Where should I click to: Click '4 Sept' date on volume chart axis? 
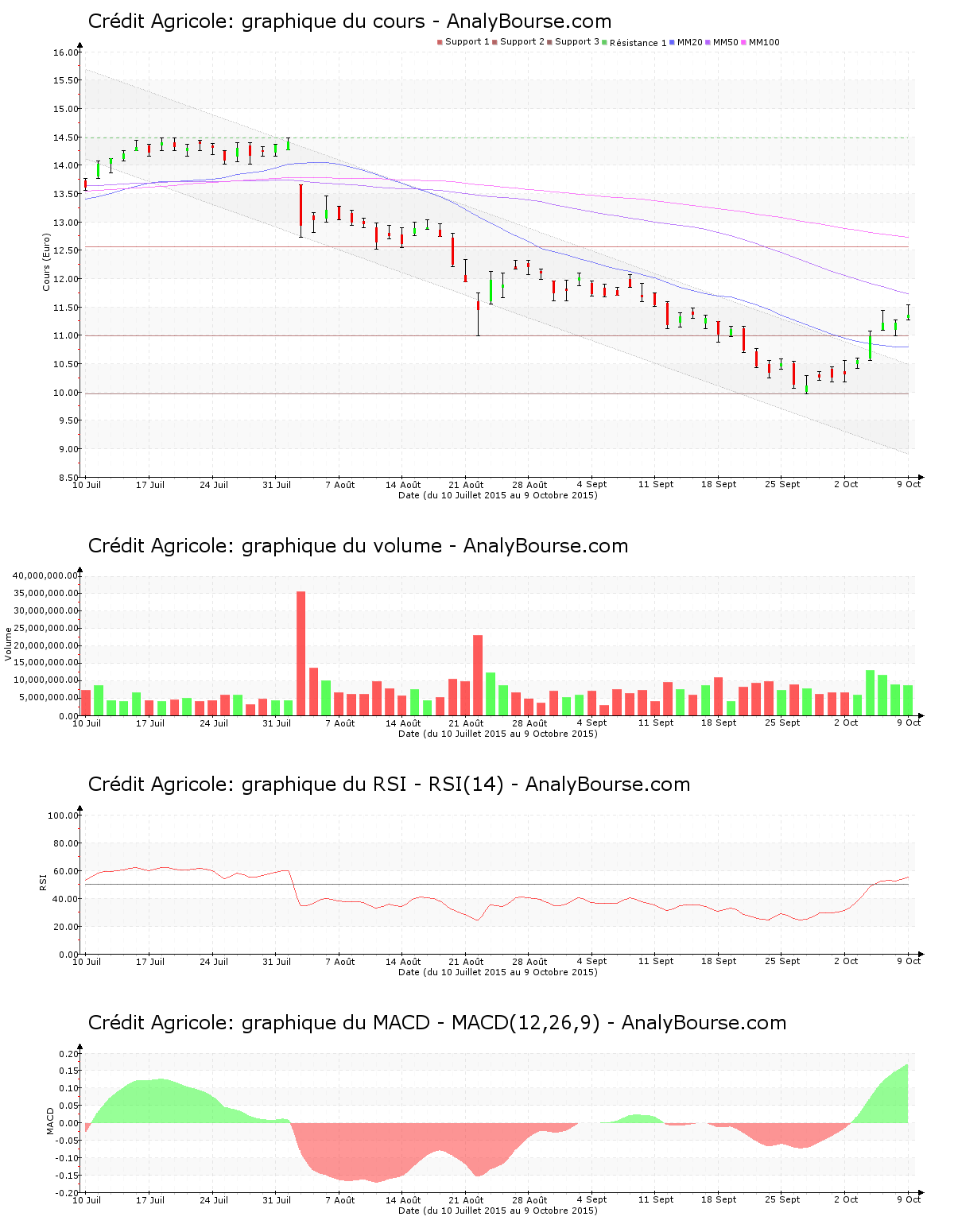coord(591,723)
